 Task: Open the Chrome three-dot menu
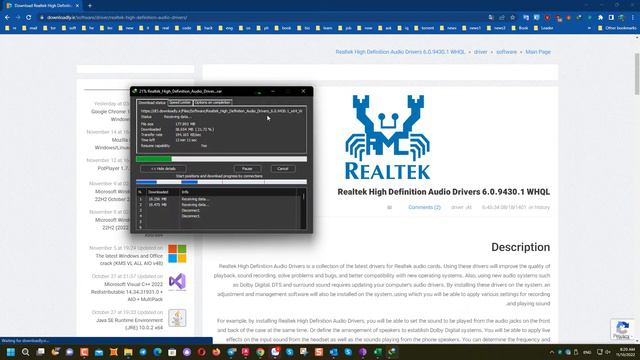(633, 18)
